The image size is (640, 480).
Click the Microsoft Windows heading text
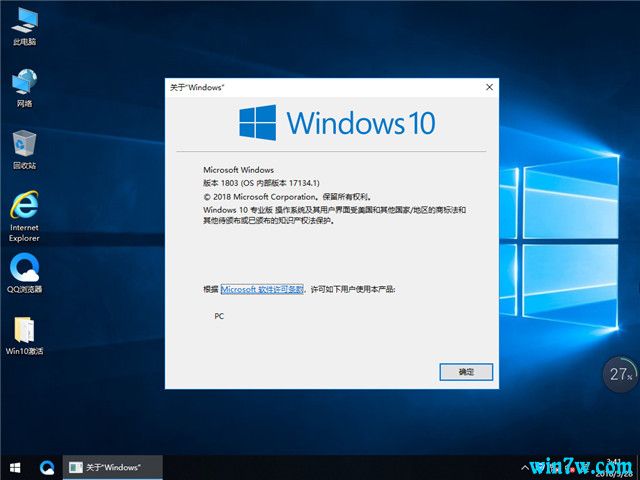[x=238, y=170]
